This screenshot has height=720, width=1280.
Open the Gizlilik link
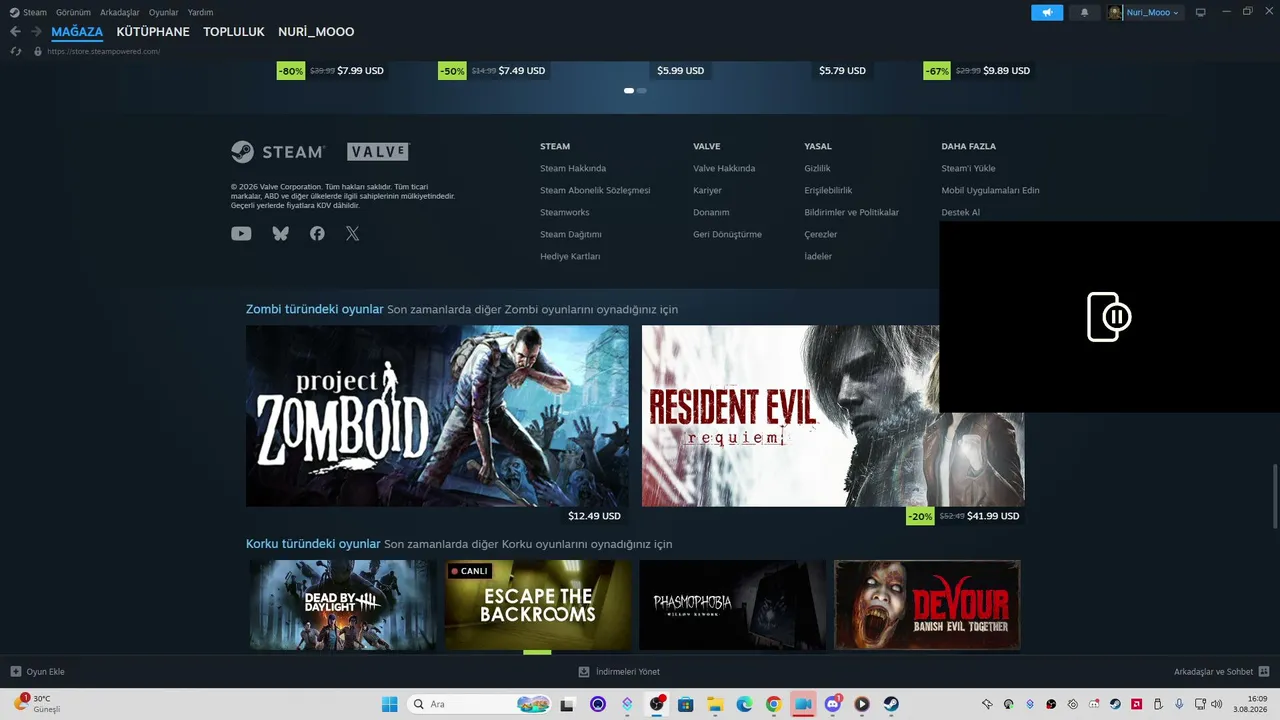(817, 168)
